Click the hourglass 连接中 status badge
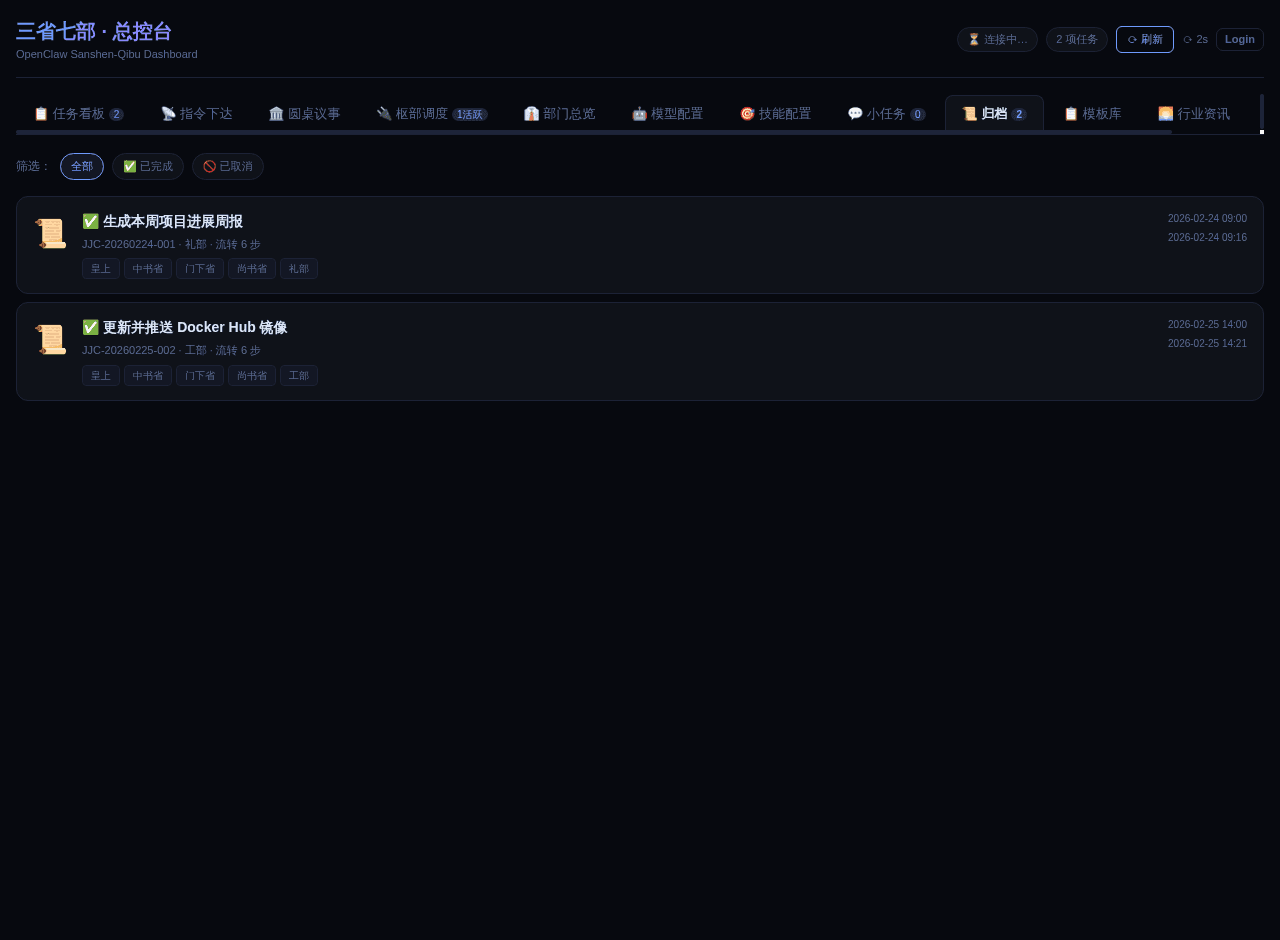The image size is (1280, 940). tap(997, 39)
